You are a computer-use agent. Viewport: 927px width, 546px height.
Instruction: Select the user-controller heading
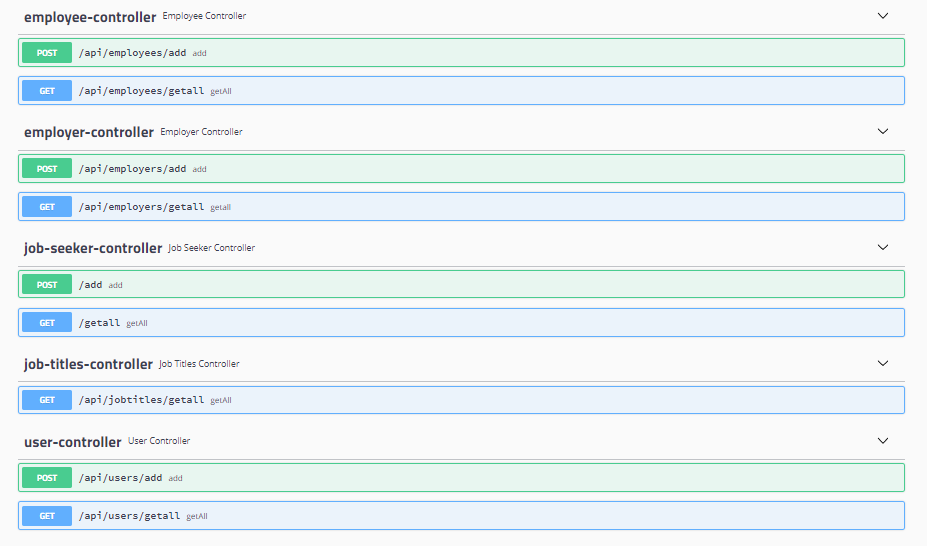(x=73, y=442)
